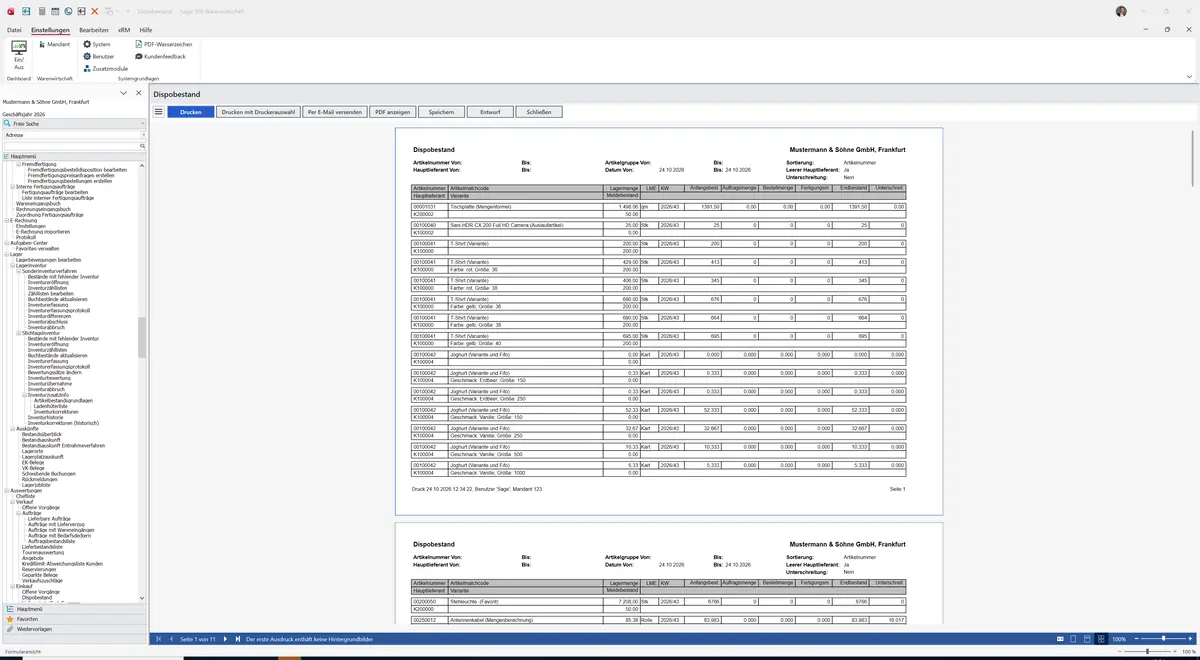Viewport: 1200px width, 660px height.
Task: Open Dispobestand in the tree
Action: coord(36,598)
